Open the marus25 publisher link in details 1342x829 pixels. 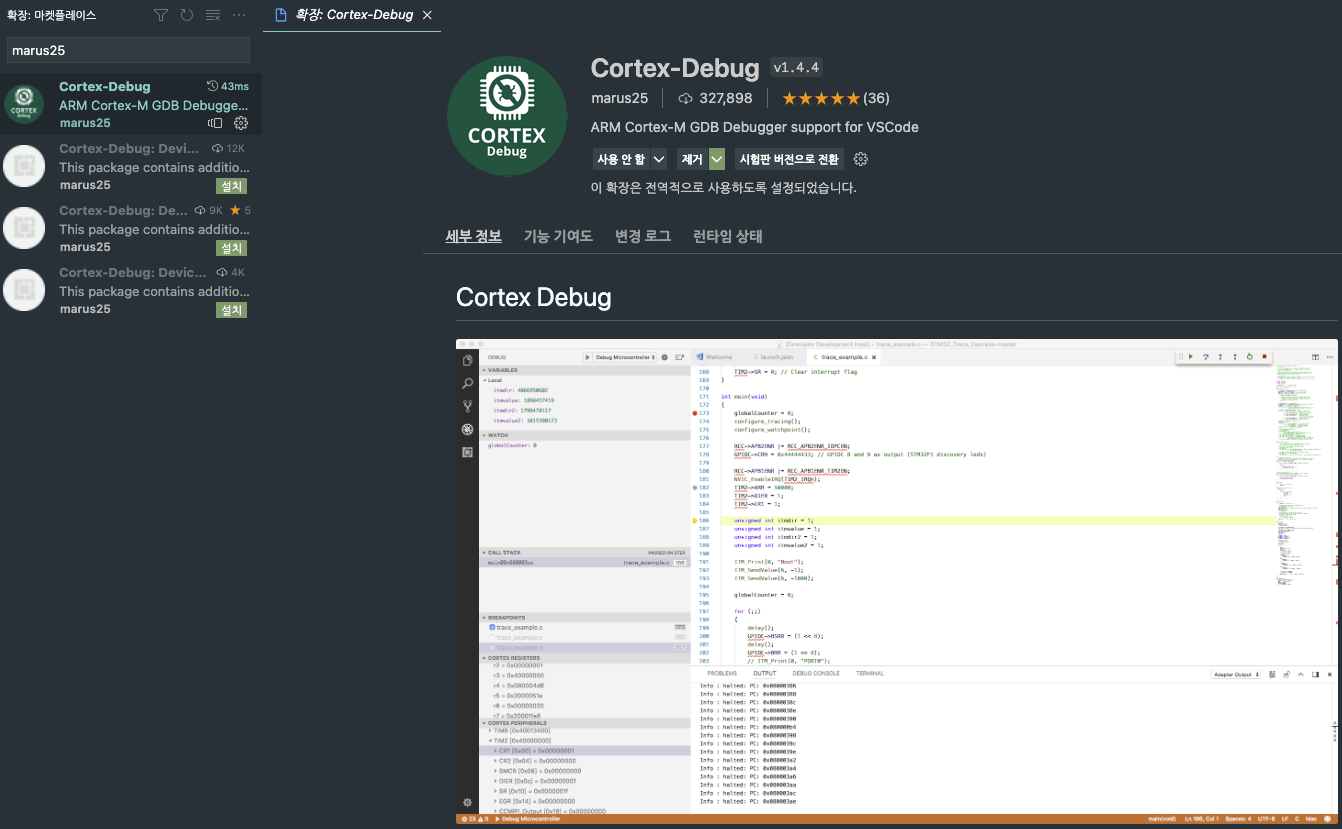click(x=620, y=98)
